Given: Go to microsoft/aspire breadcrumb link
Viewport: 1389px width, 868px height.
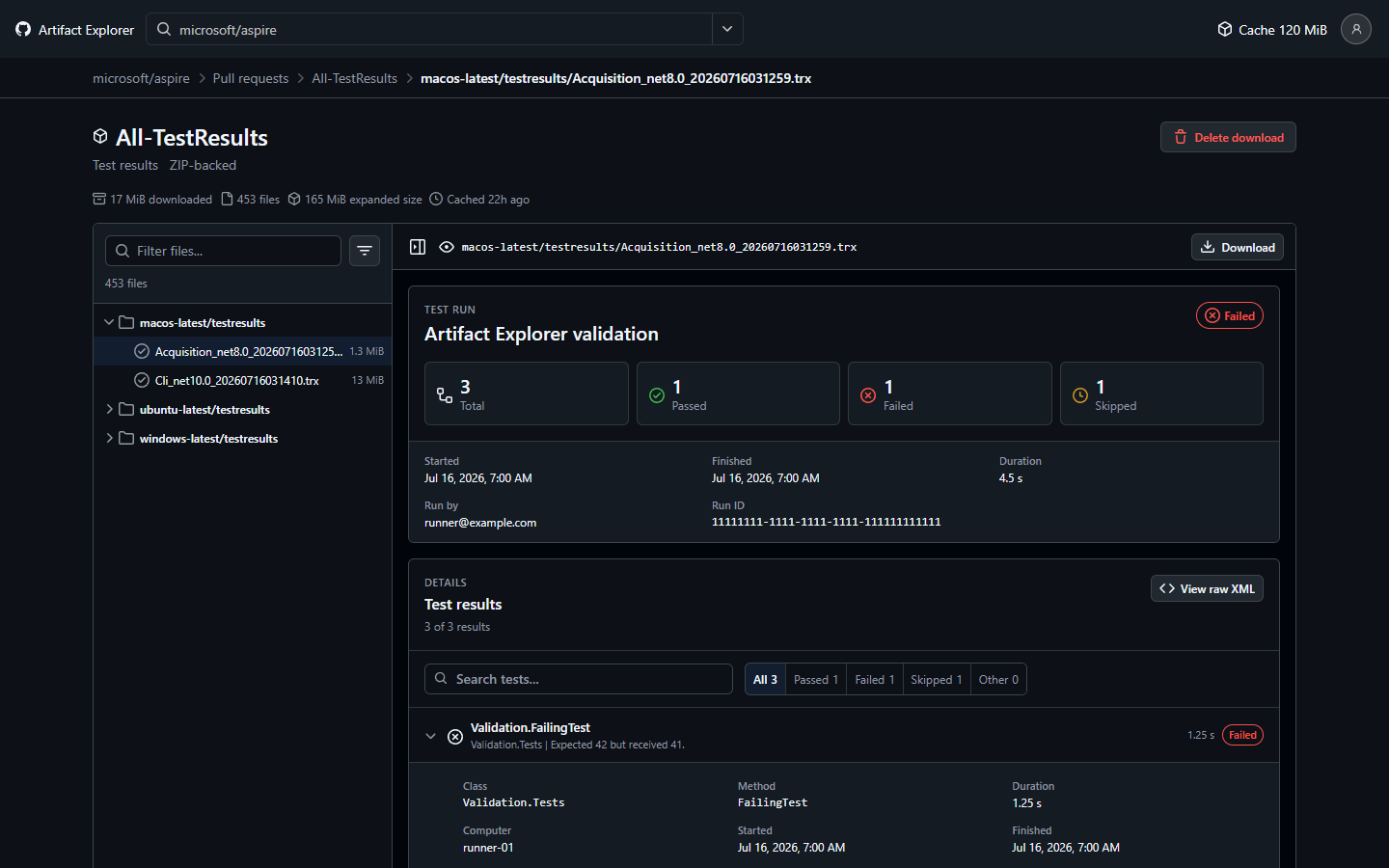Looking at the screenshot, I should coord(141,78).
